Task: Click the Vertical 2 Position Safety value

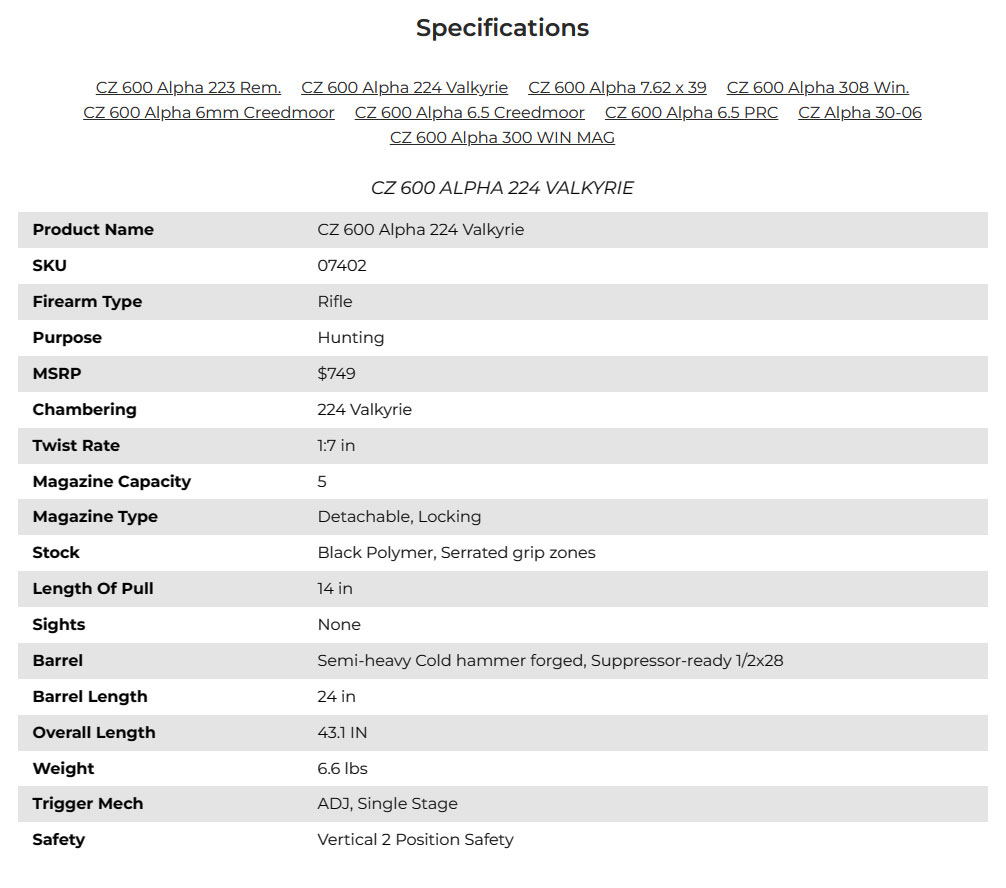Action: click(415, 840)
